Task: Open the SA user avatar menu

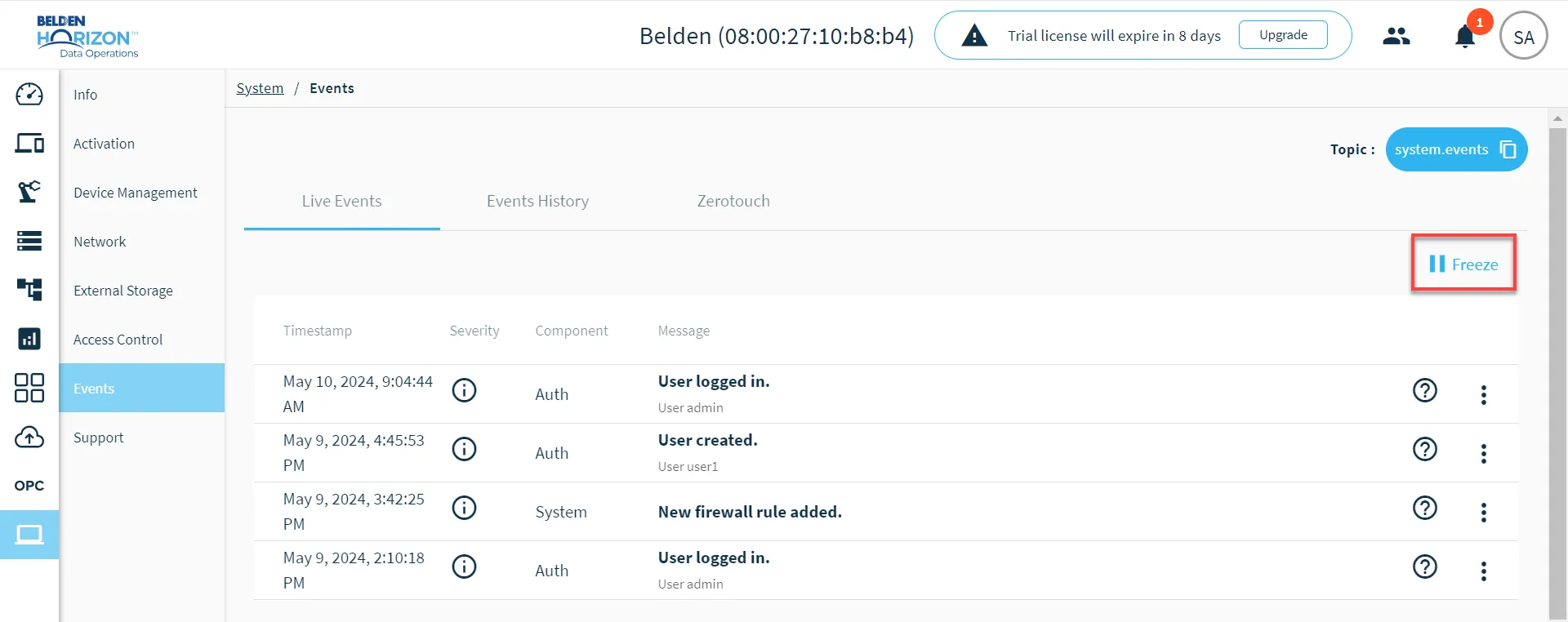Action: tap(1524, 36)
